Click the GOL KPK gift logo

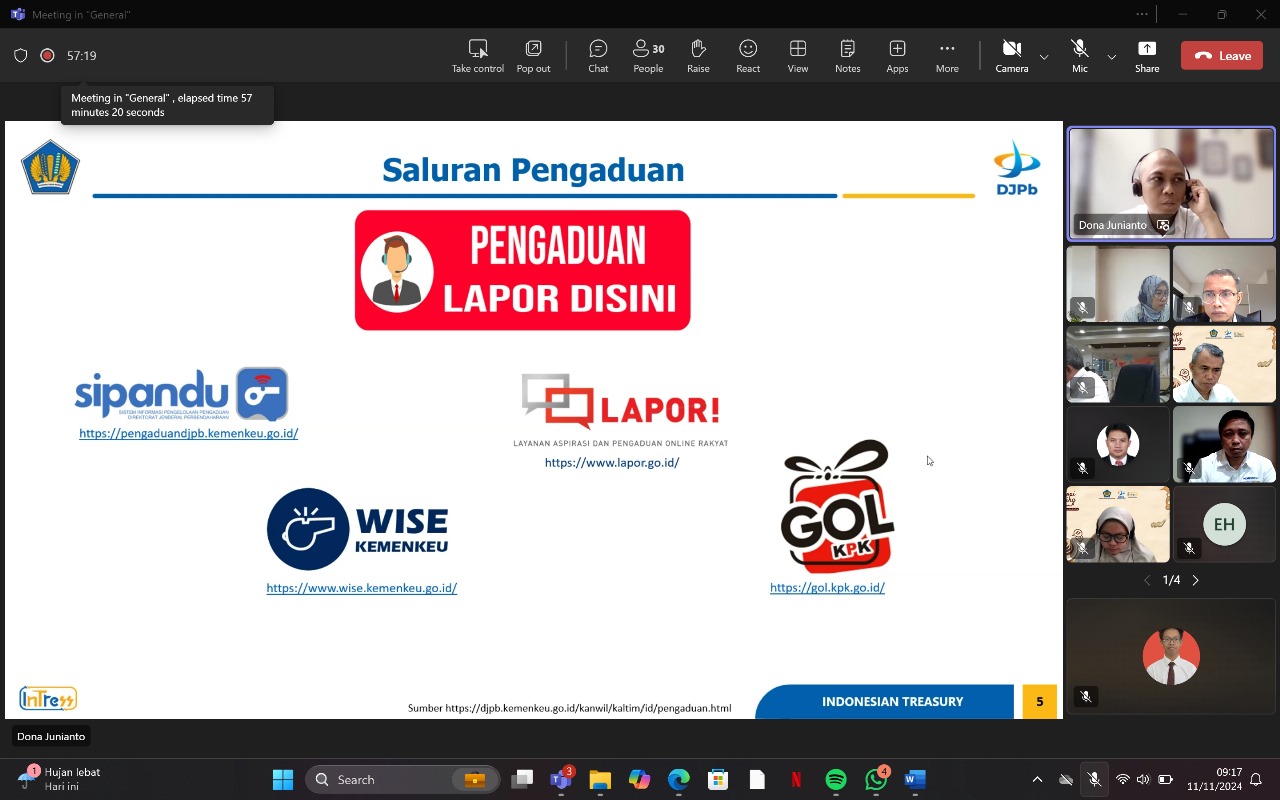[x=836, y=506]
